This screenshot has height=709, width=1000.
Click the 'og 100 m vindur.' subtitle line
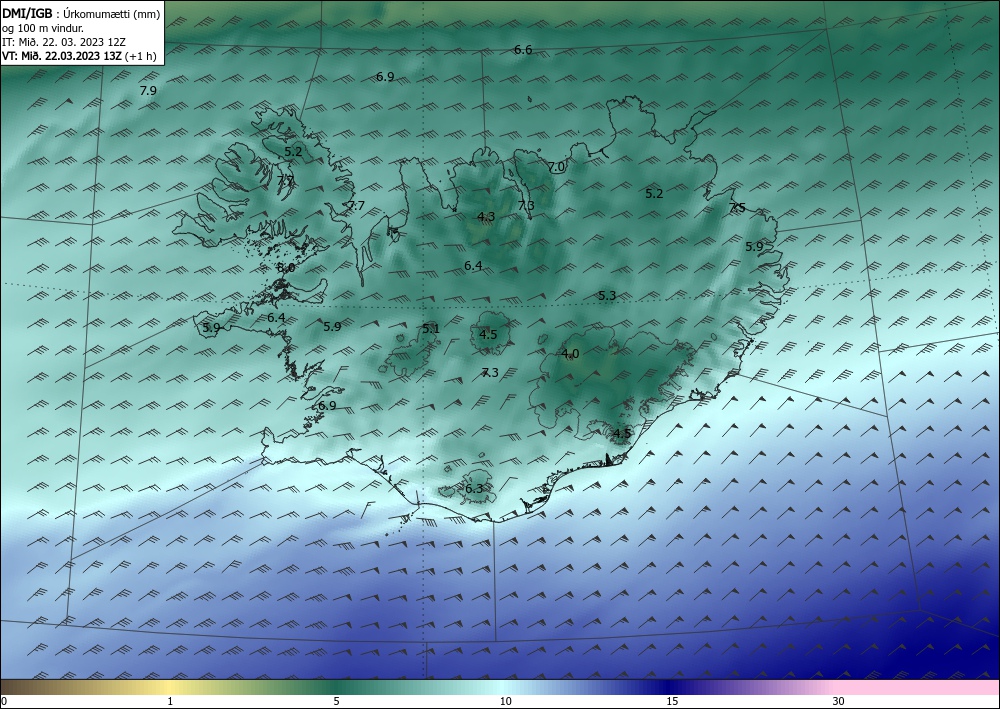pyautogui.click(x=43, y=28)
